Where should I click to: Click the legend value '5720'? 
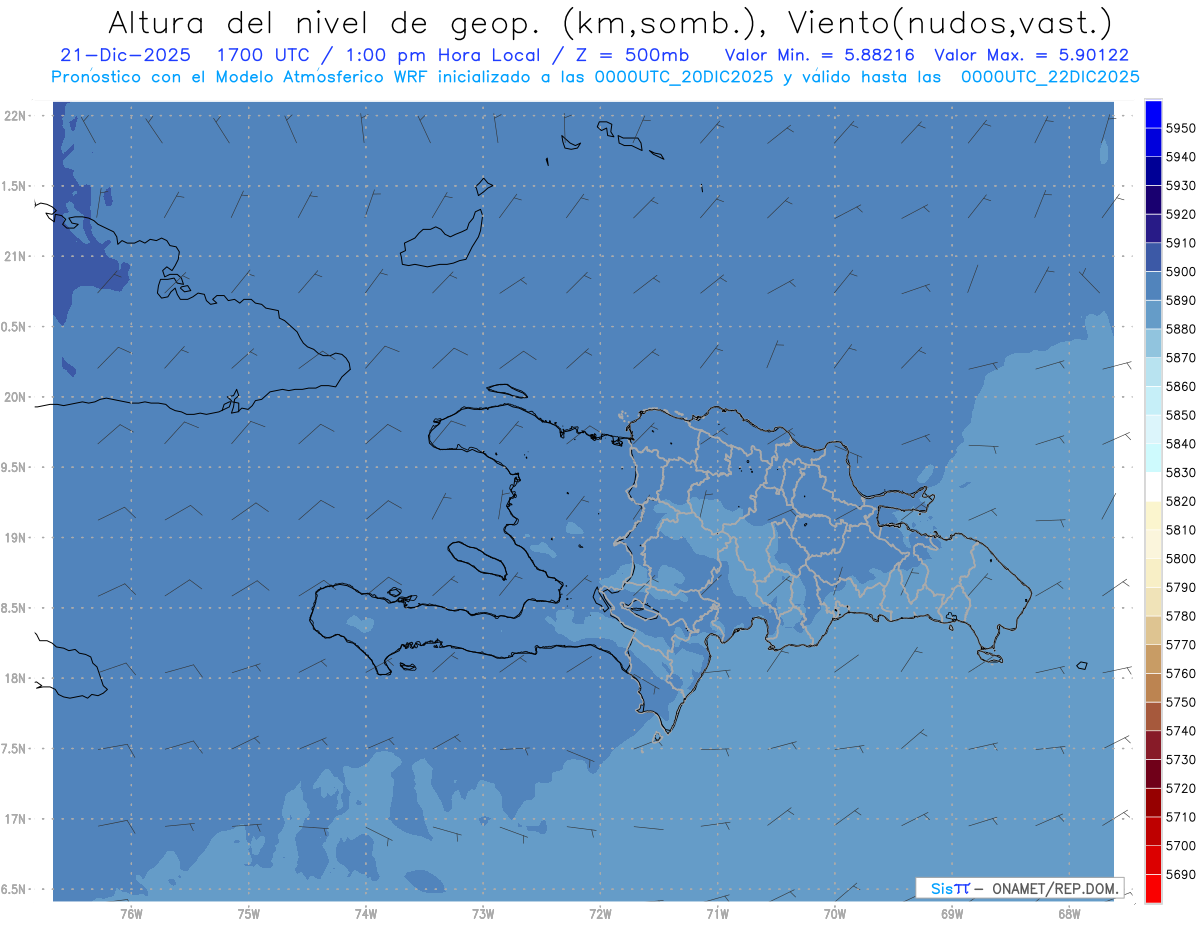pyautogui.click(x=1180, y=788)
